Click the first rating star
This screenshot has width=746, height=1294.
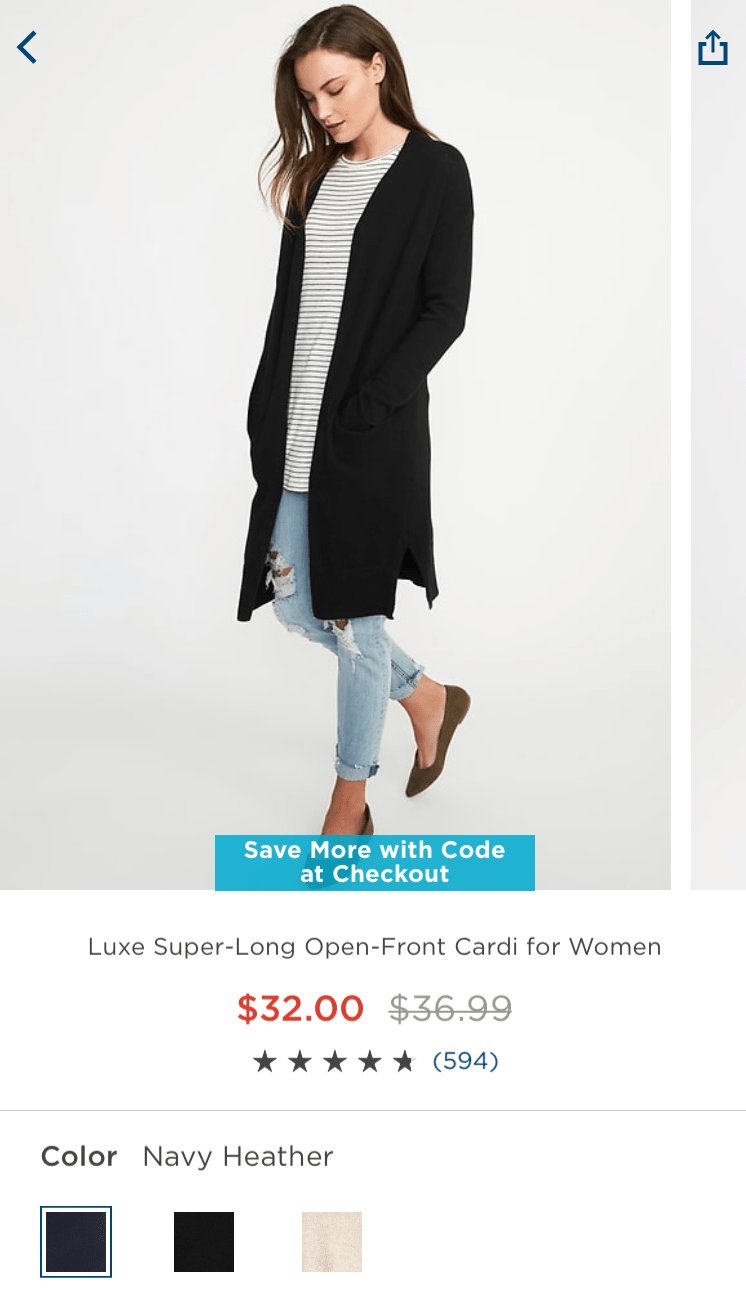pyautogui.click(x=264, y=1061)
